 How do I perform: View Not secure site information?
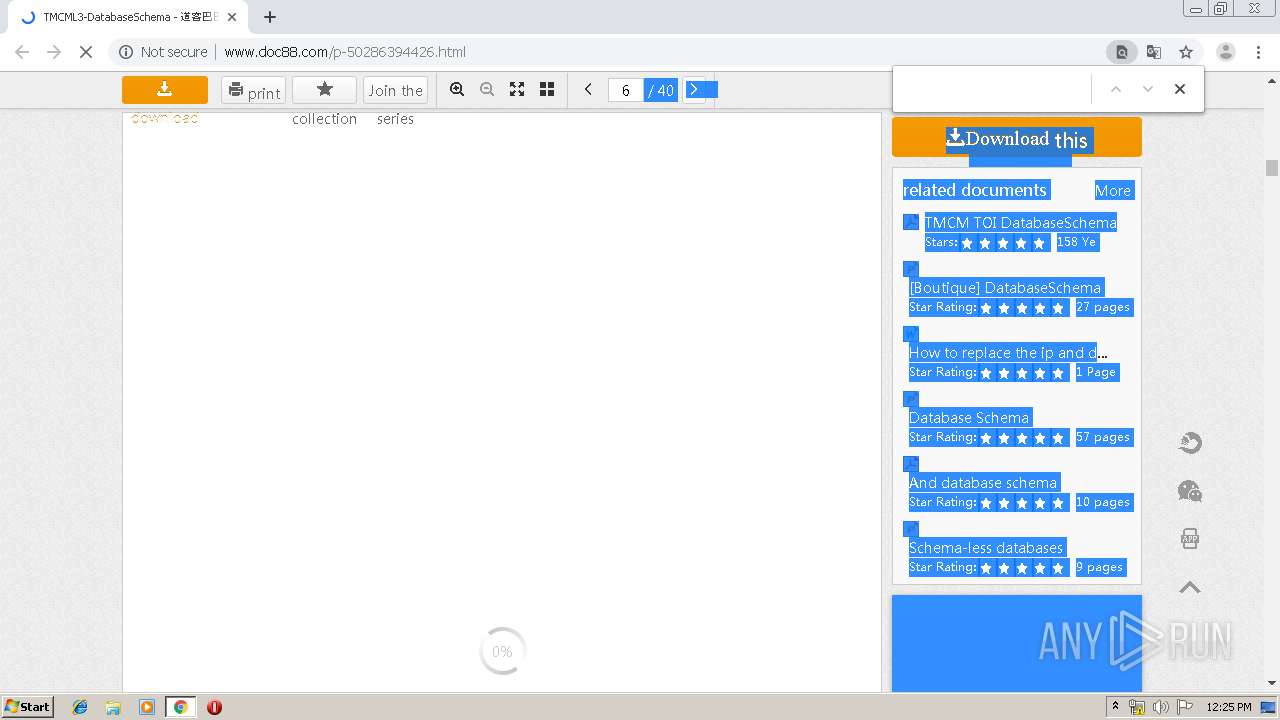164,52
